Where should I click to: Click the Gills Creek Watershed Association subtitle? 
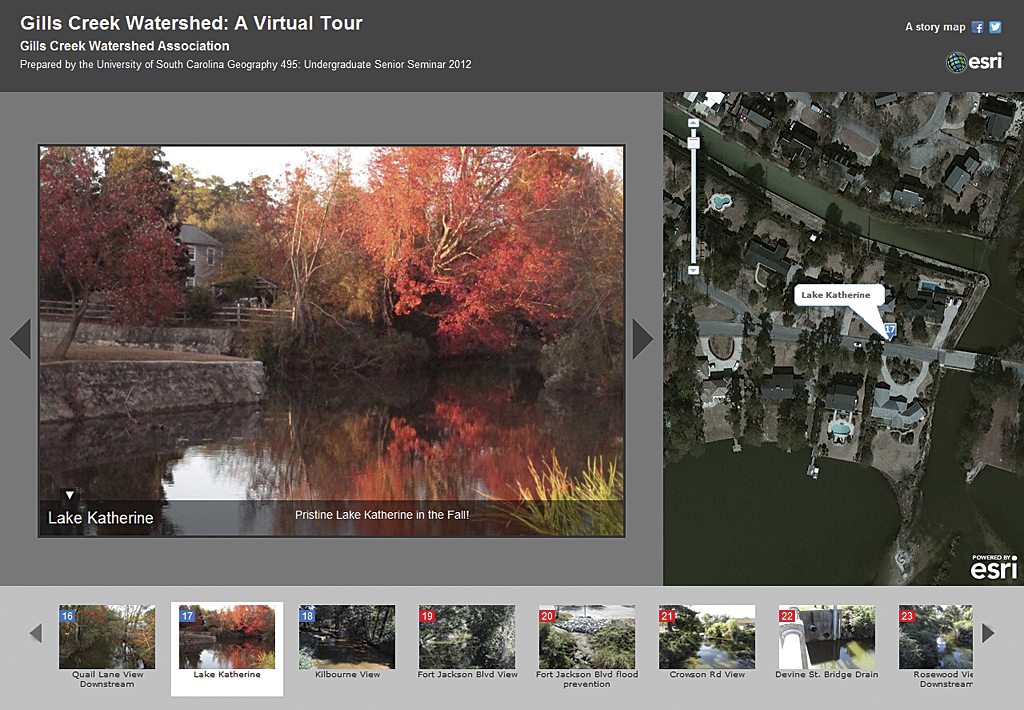[125, 46]
